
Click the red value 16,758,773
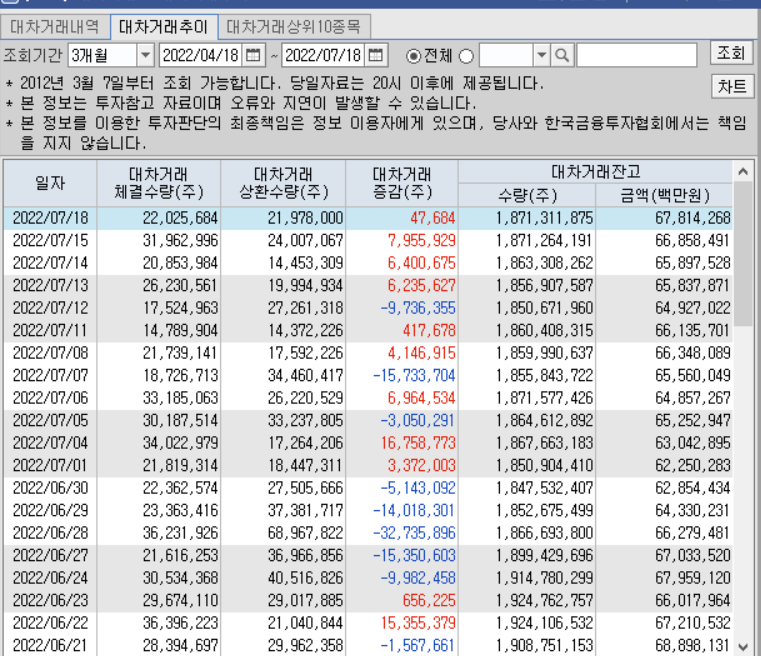pos(418,443)
